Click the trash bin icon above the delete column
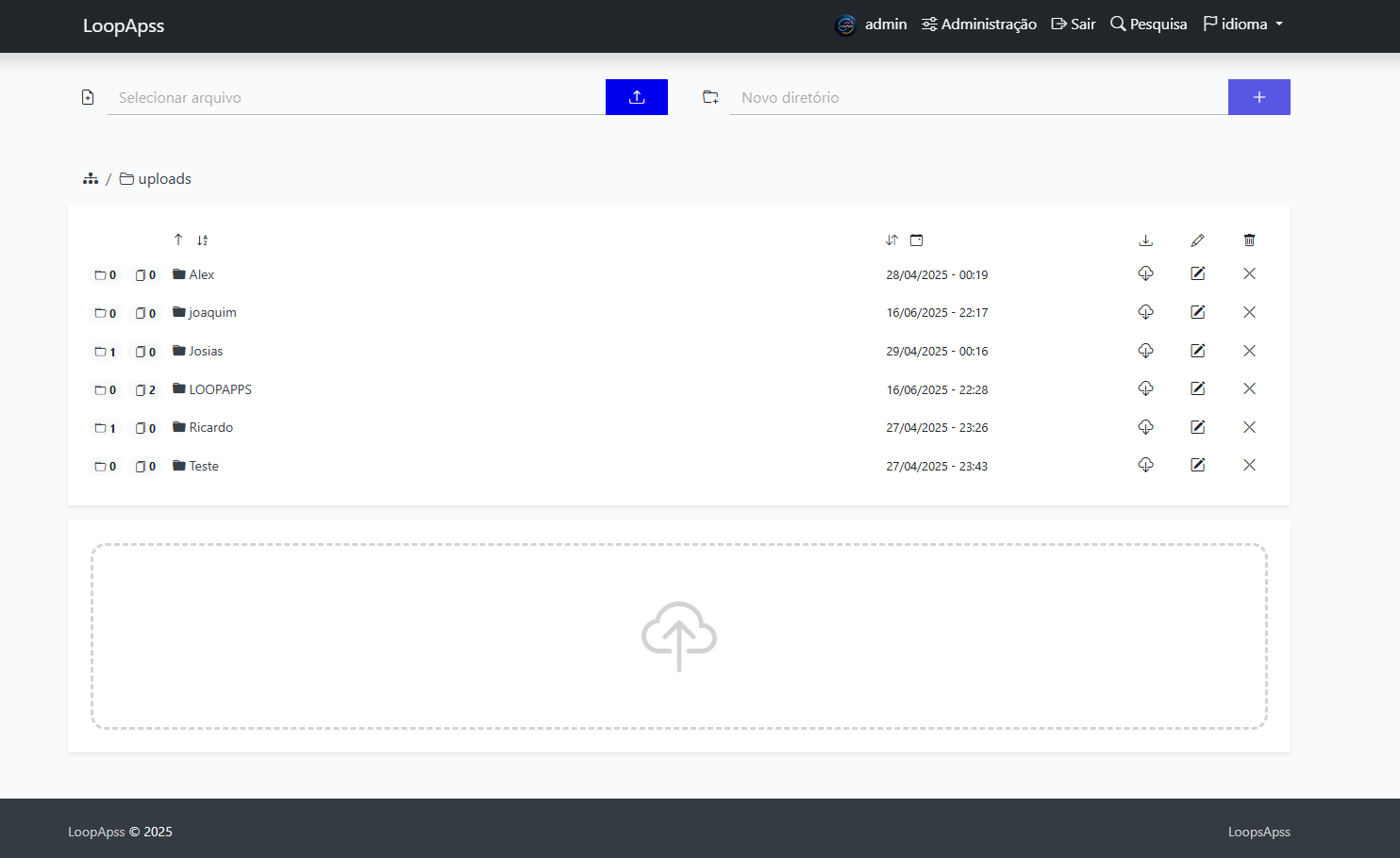This screenshot has height=858, width=1400. tap(1249, 240)
